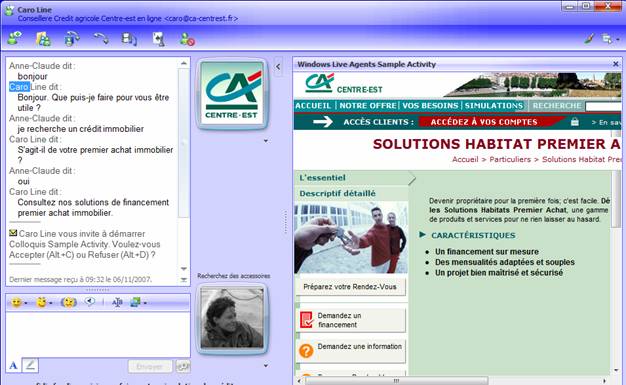Open the SIMULATIONS menu item
Viewport: 626px width, 385px height.
(494, 105)
